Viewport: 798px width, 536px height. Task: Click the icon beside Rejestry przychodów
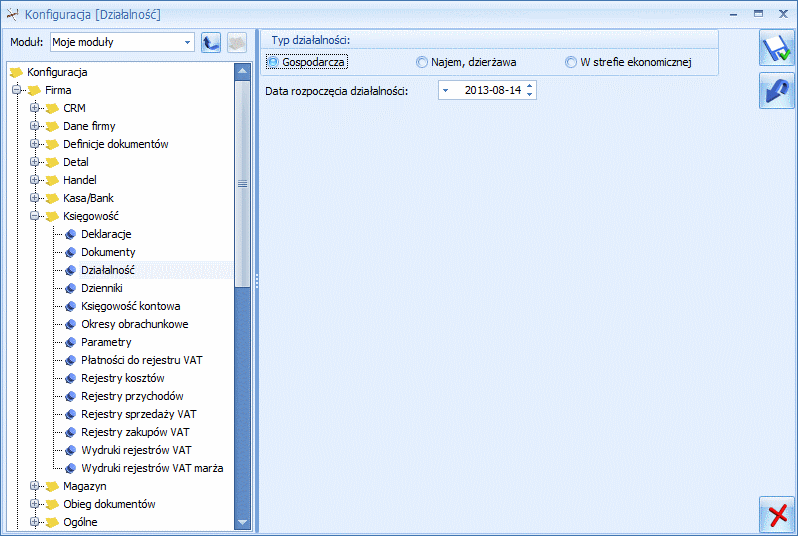[71, 397]
